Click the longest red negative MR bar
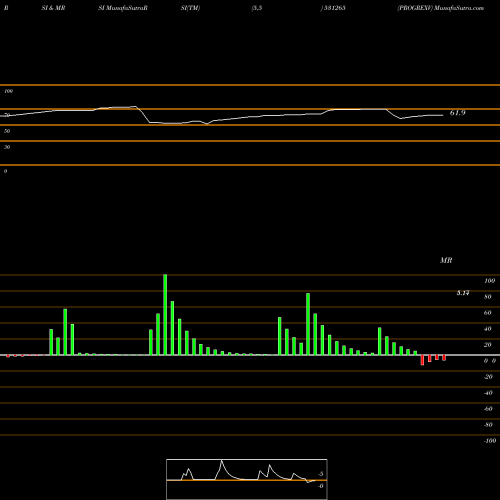The height and width of the screenshot is (500, 500). 422,360
